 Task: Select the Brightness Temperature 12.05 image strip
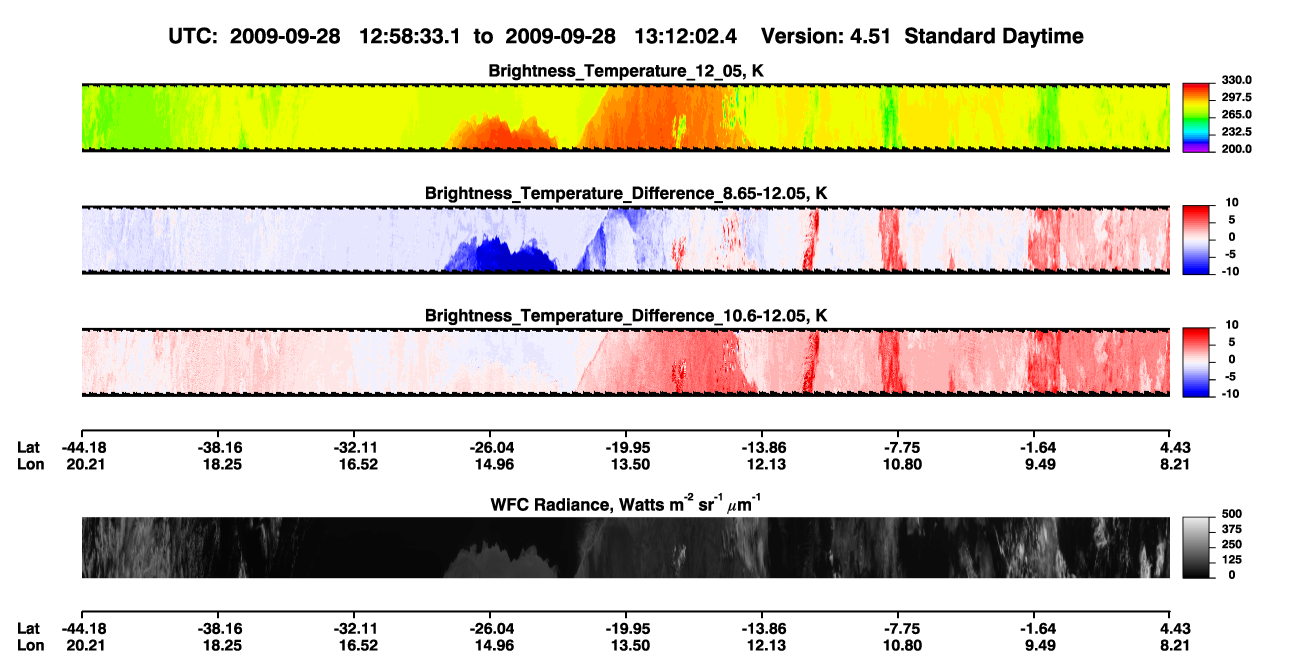tap(625, 118)
